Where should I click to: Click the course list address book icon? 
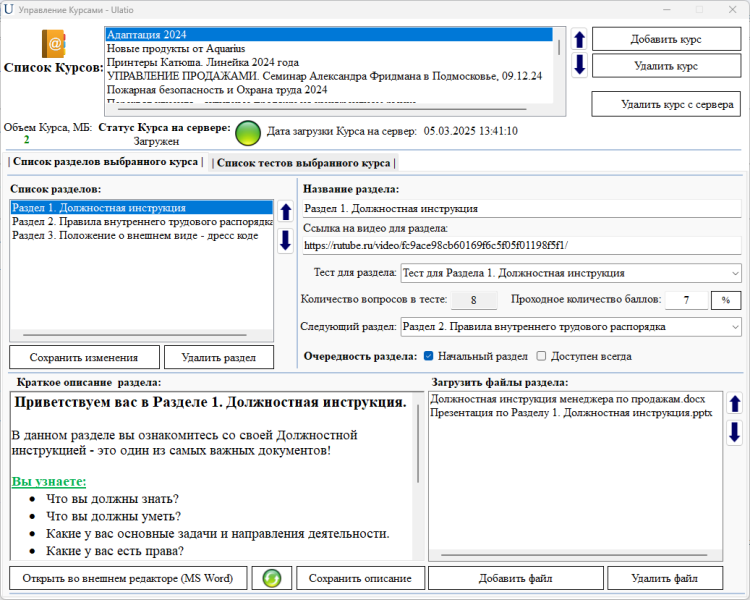[52, 44]
